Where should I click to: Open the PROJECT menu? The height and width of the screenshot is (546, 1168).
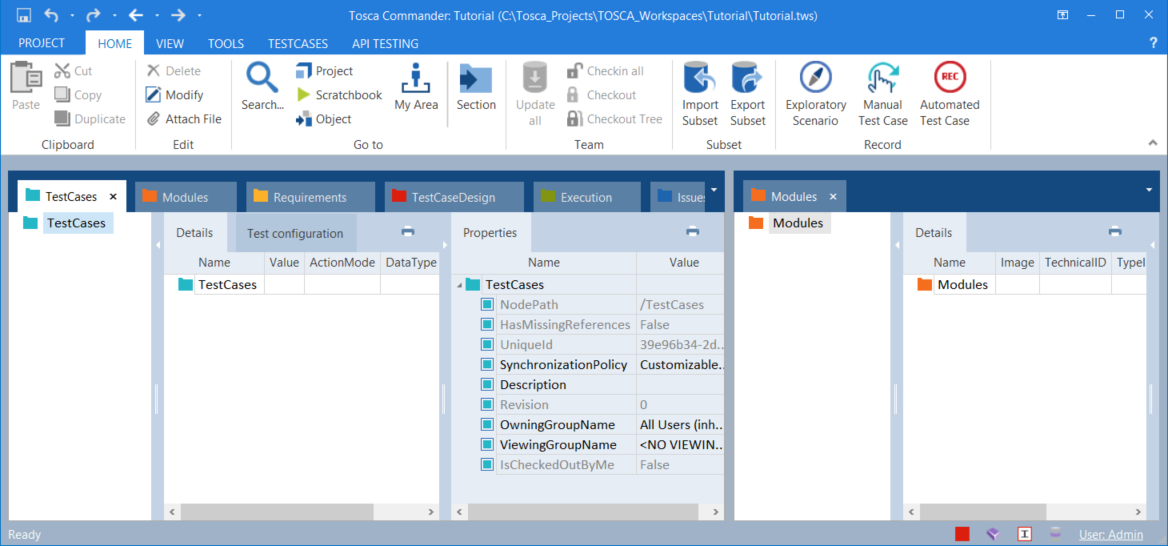pos(42,43)
